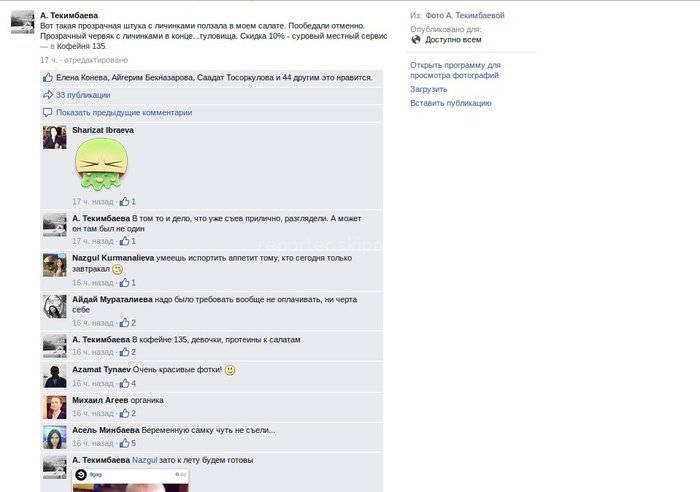Click the Загрузить download link
Viewport: 700px width, 492px height.
429,89
